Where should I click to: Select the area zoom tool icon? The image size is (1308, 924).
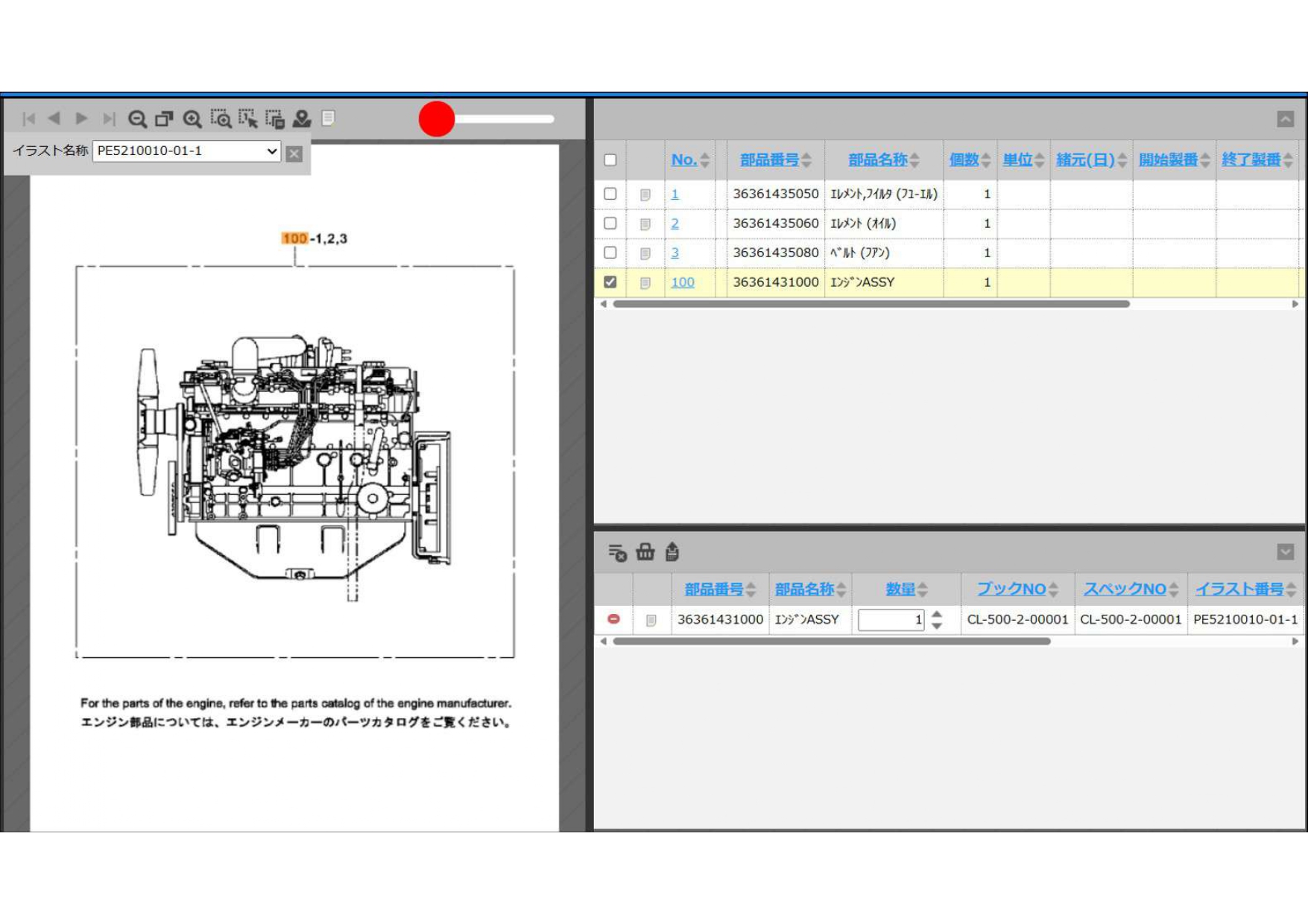point(221,119)
